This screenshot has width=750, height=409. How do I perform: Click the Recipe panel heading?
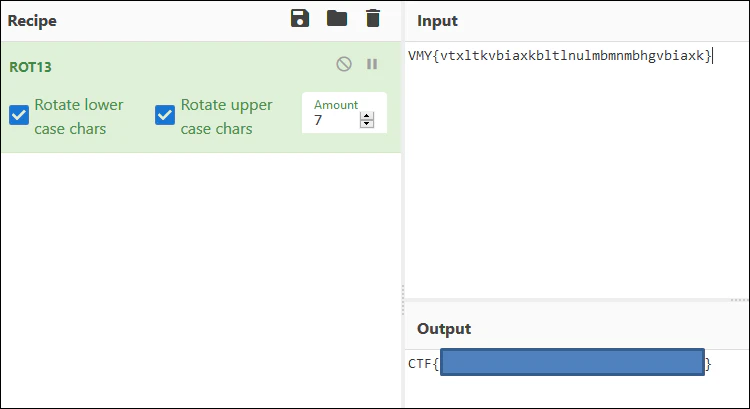tap(32, 21)
